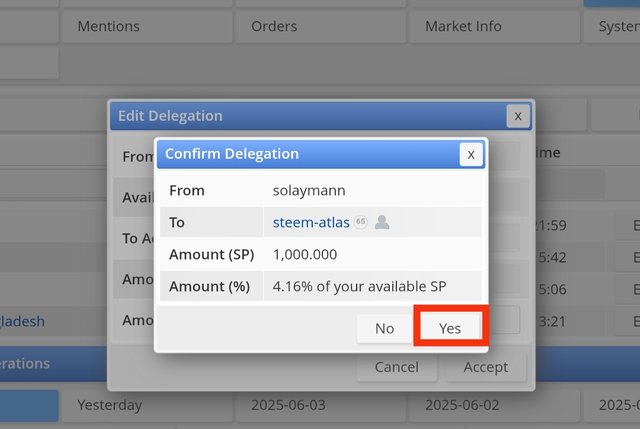Screen dimensions: 640x429
Task: Click the reputation 65 badge
Action: click(x=360, y=222)
